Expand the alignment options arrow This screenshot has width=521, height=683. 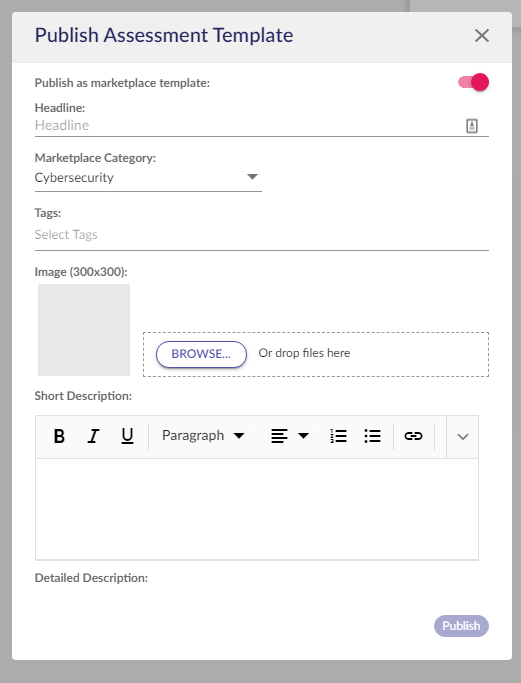coord(304,436)
